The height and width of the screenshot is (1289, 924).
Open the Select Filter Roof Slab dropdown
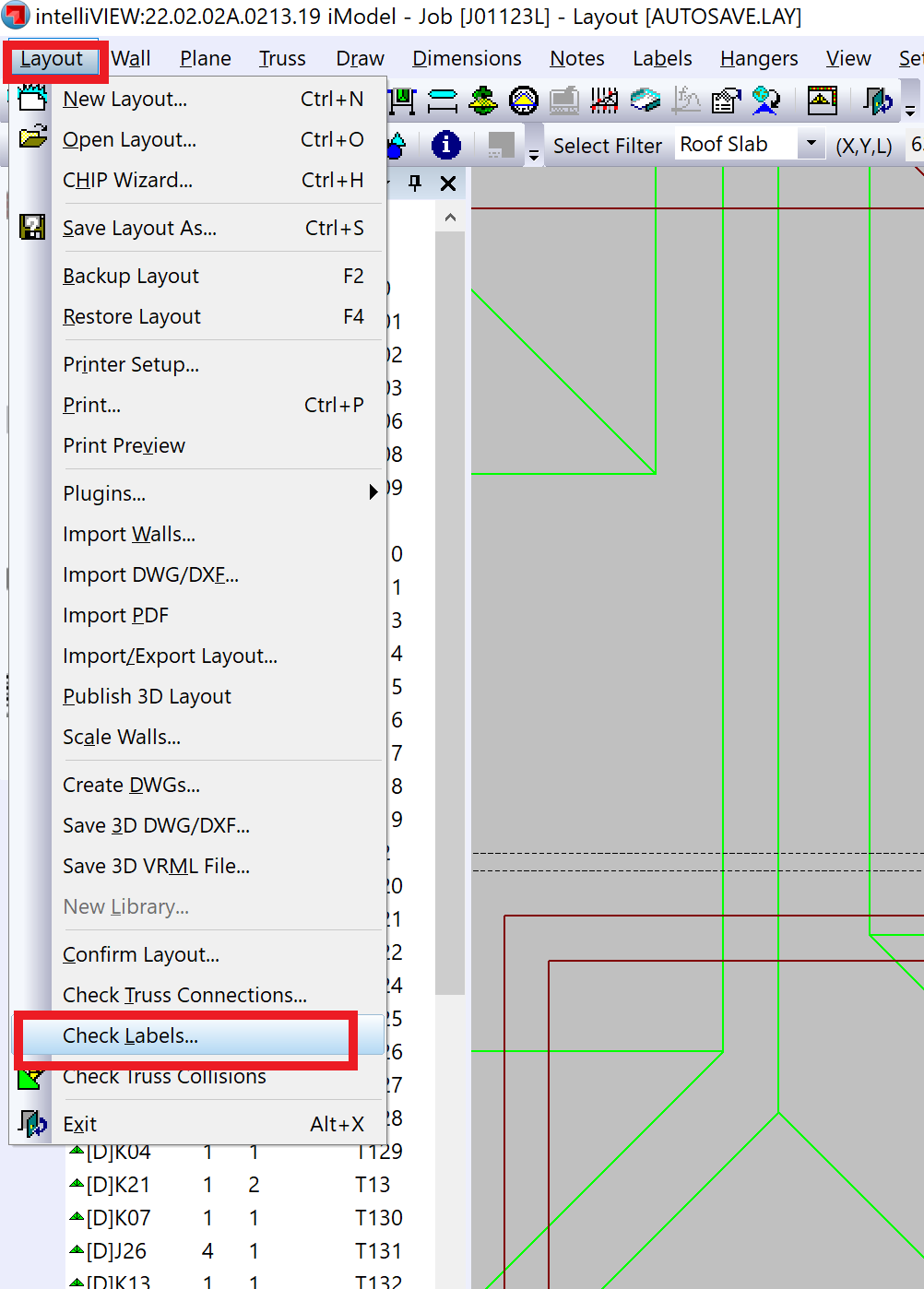(x=811, y=144)
